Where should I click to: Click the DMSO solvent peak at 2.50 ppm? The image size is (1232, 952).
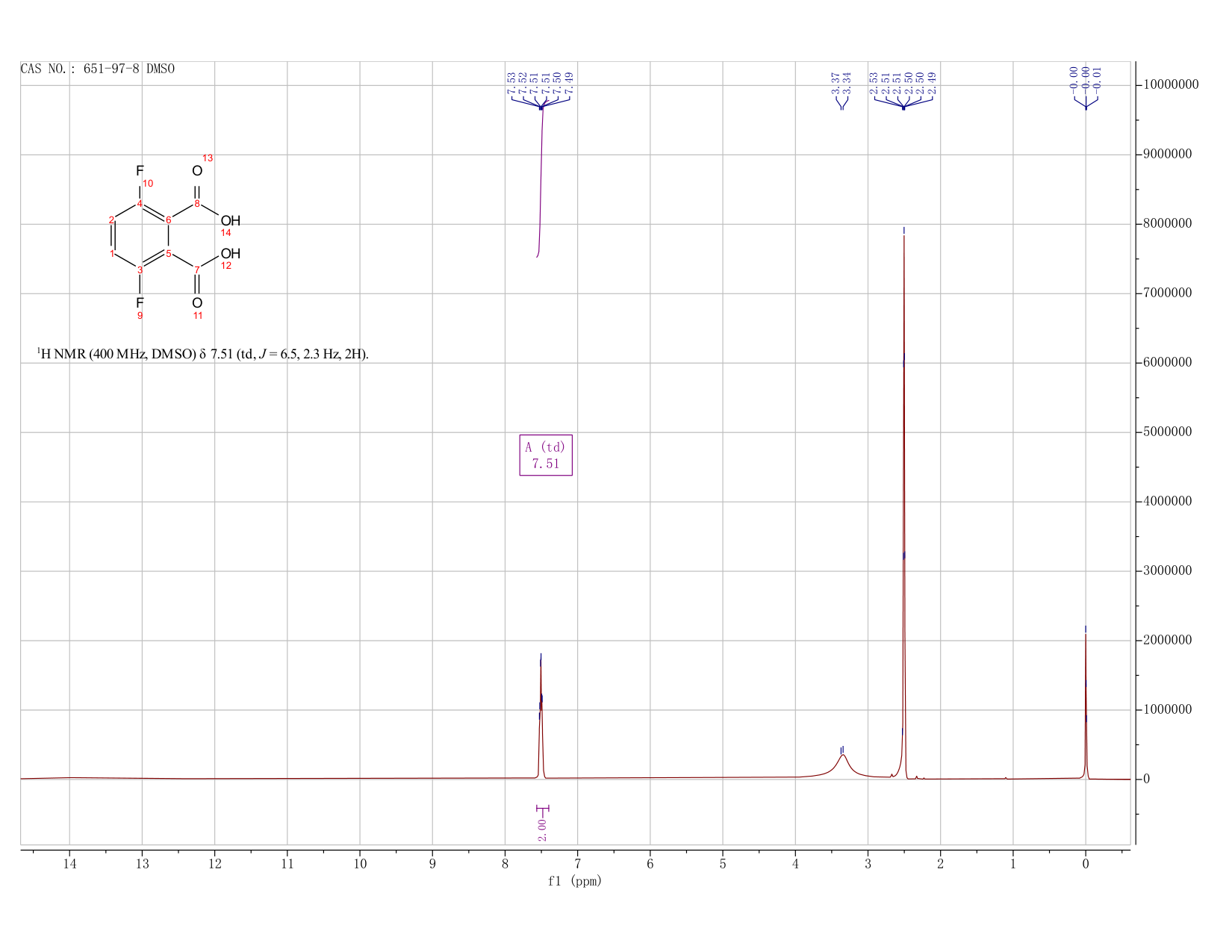[903, 508]
